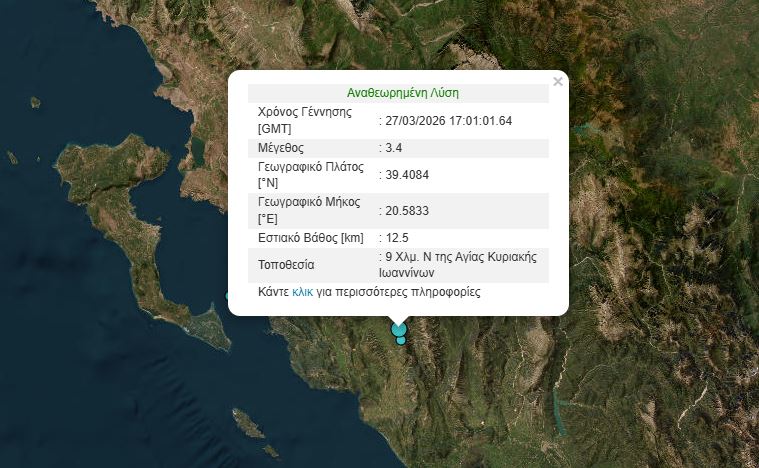Click the location text 'Αγίας Κυριακής Ιωαννίνων'

coord(460,264)
